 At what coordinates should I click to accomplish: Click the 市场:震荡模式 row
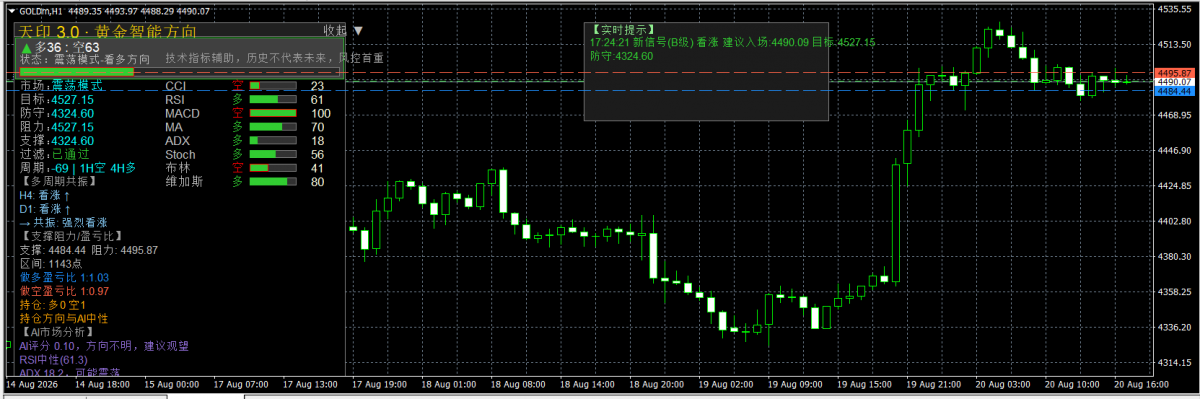[61, 87]
